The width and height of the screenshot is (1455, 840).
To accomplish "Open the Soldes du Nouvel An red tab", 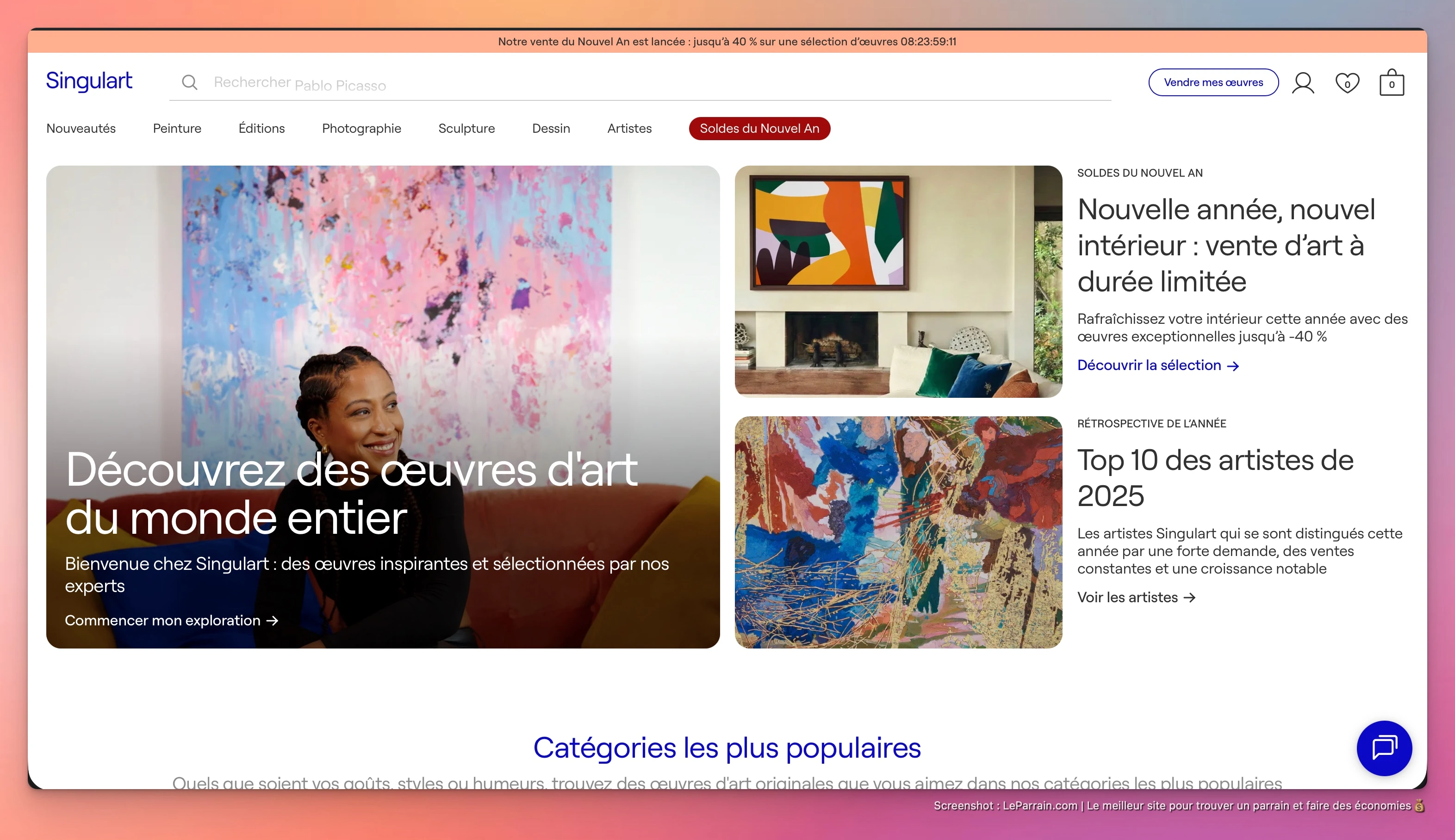I will coord(759,128).
